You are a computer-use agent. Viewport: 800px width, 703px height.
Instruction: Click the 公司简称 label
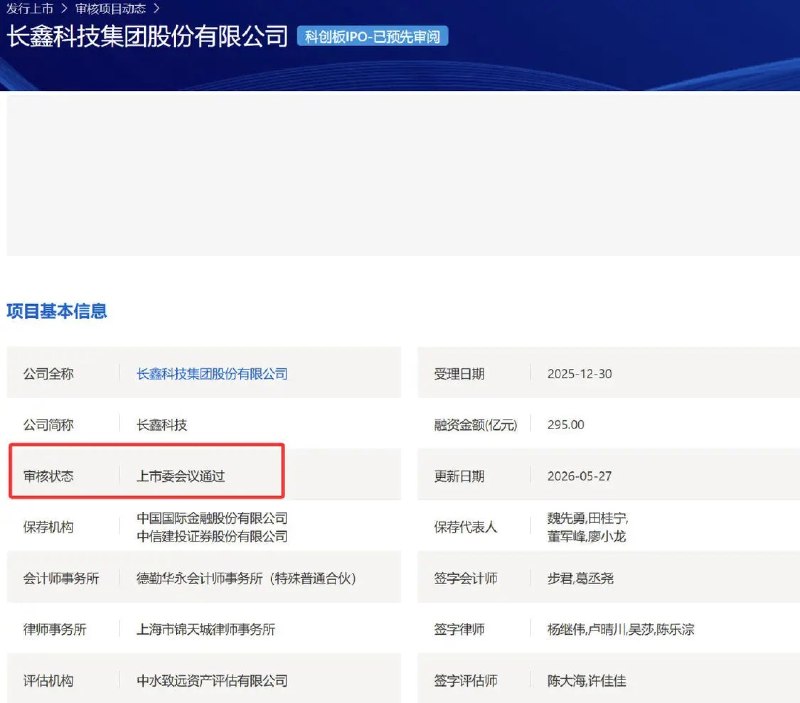[48, 424]
